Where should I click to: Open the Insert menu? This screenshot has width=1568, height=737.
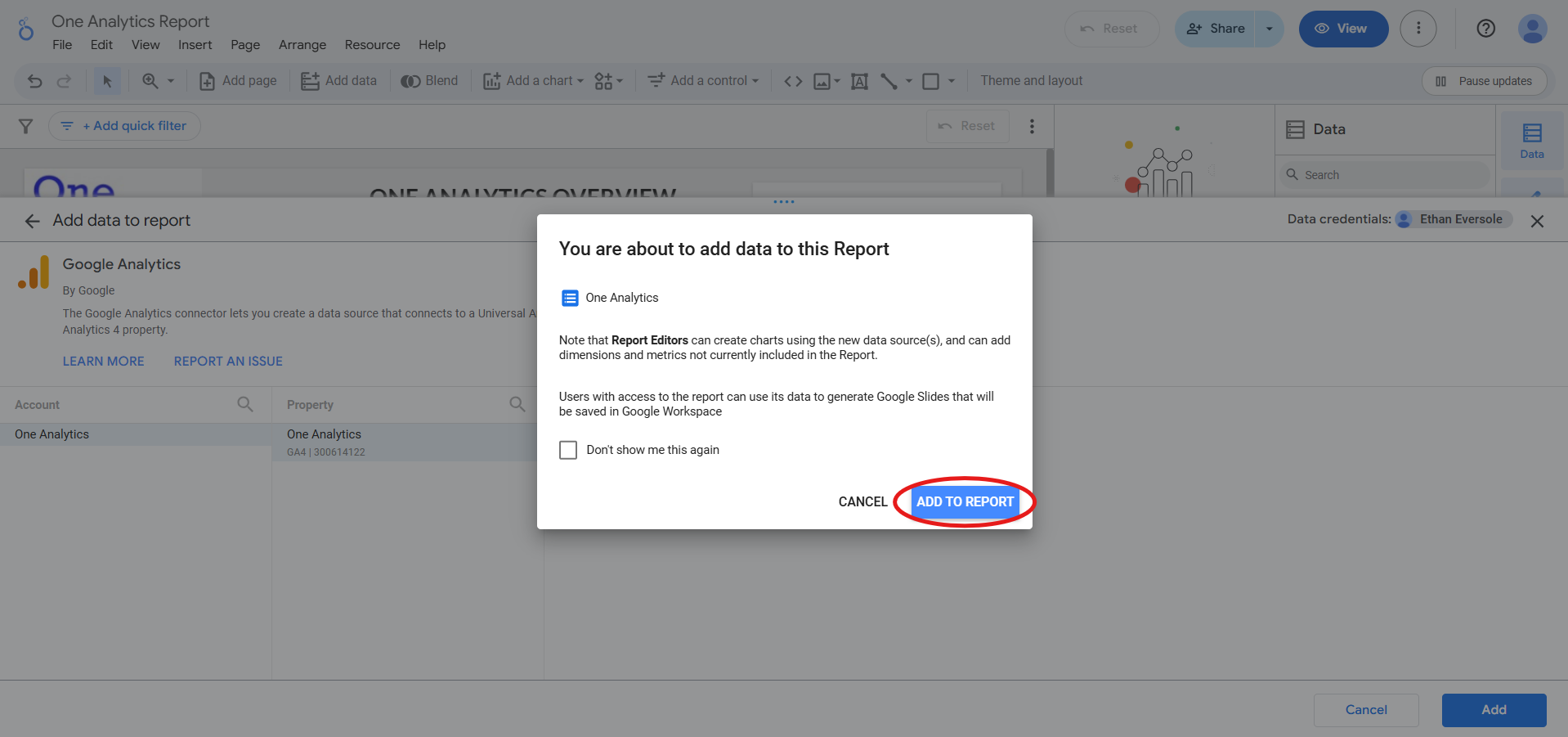(195, 45)
